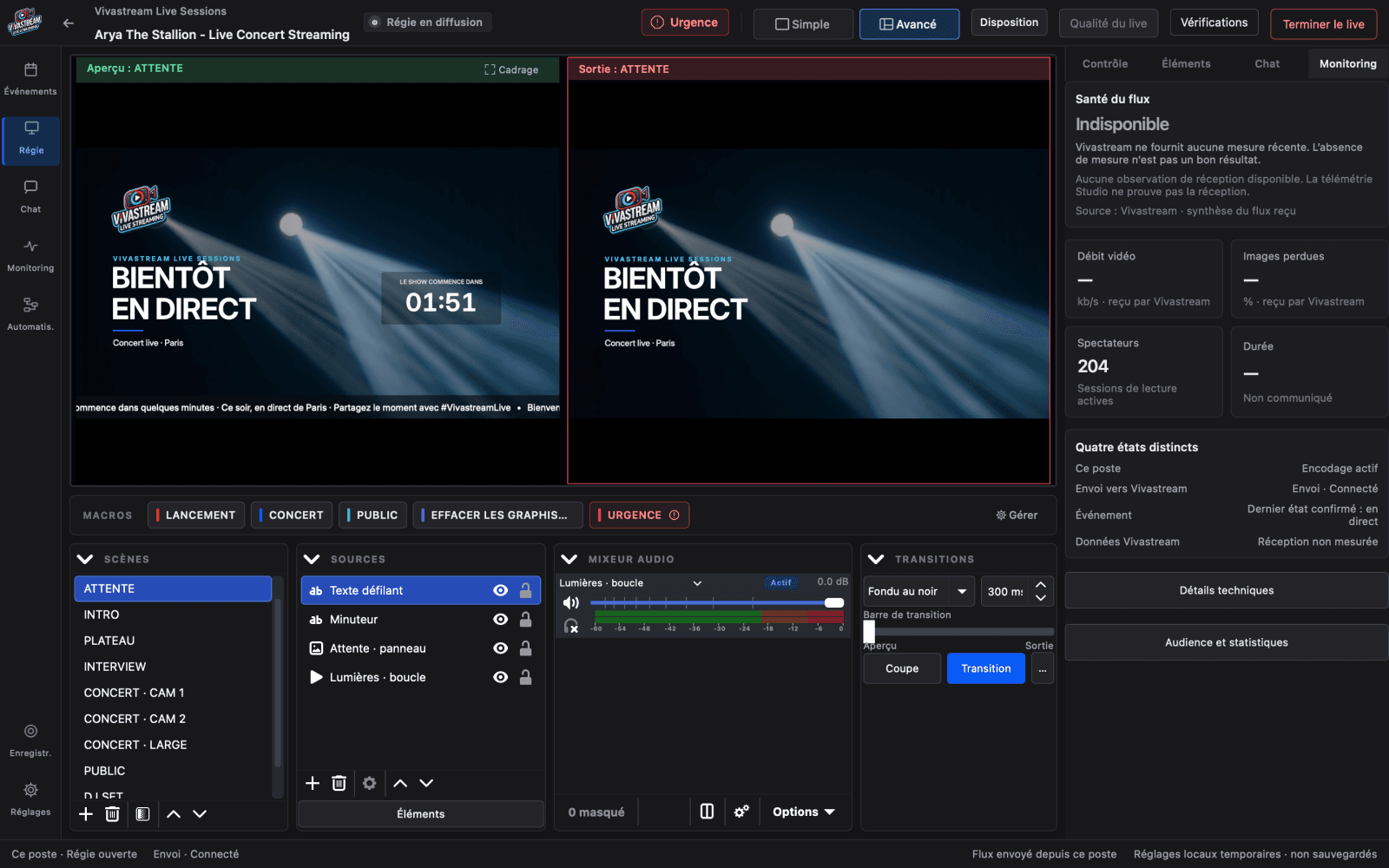The width and height of the screenshot is (1389, 868).
Task: Click the Vivastream logo top left
Action: point(24,23)
